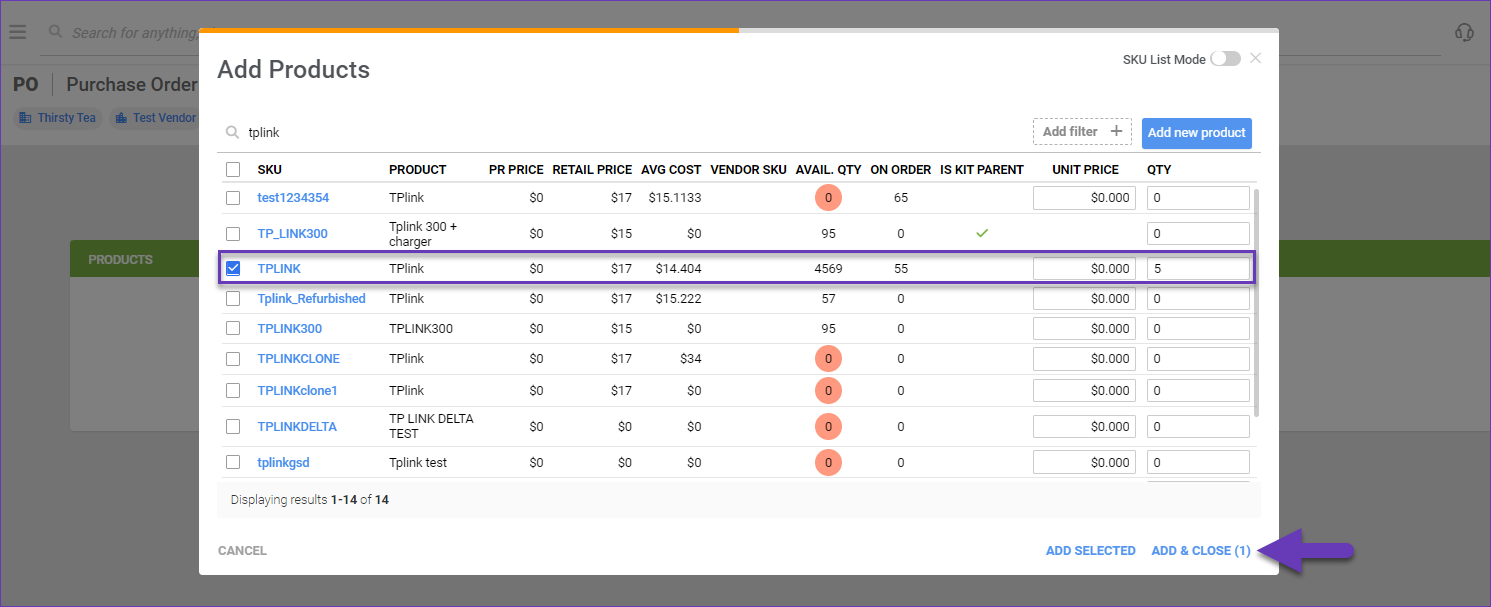Viewport: 1491px width, 607px height.
Task: Click the 4569 available quantity cell
Action: point(828,268)
